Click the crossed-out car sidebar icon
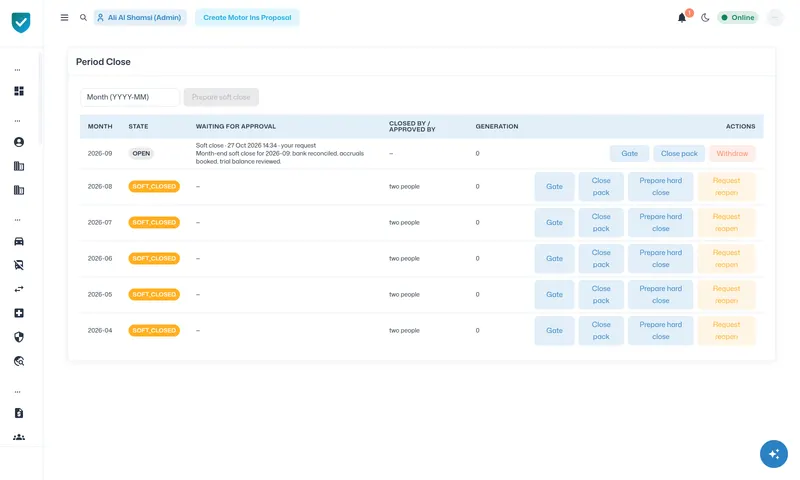 (19, 265)
